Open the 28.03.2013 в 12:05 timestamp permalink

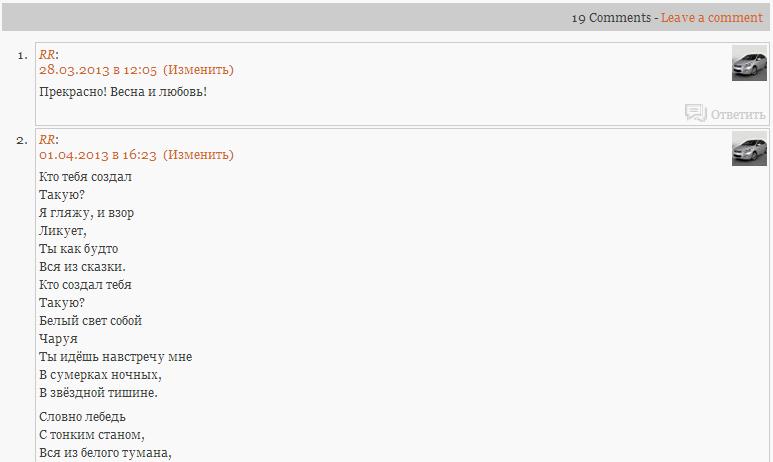[x=98, y=70]
